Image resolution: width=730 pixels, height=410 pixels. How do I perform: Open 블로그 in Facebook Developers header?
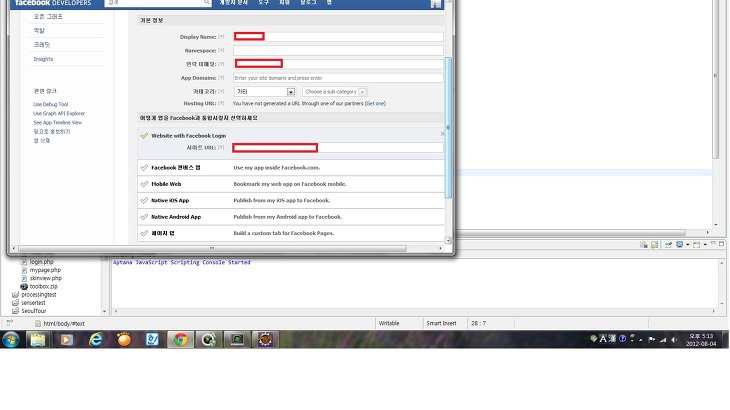pyautogui.click(x=308, y=2)
